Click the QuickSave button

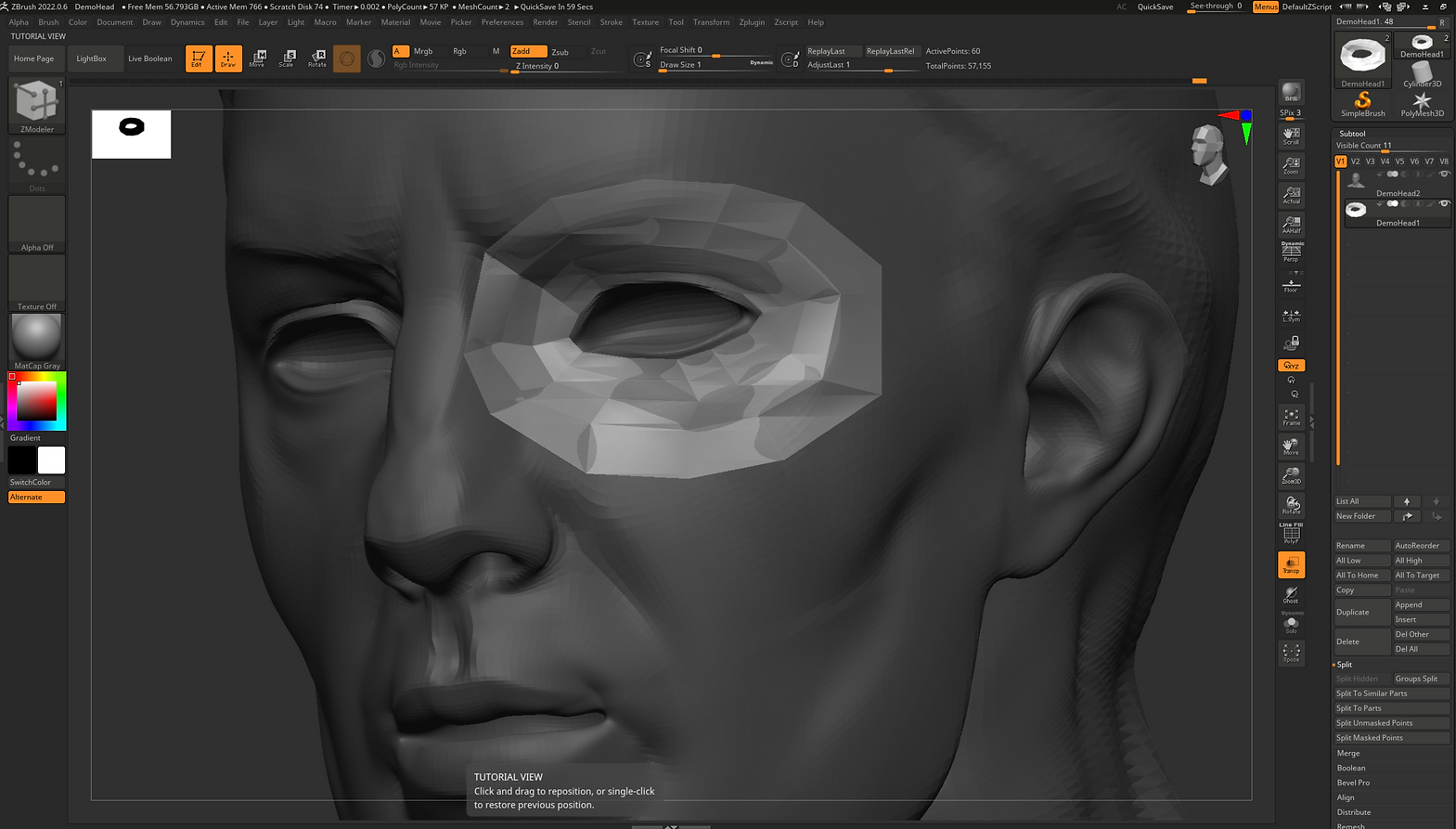tap(1155, 6)
